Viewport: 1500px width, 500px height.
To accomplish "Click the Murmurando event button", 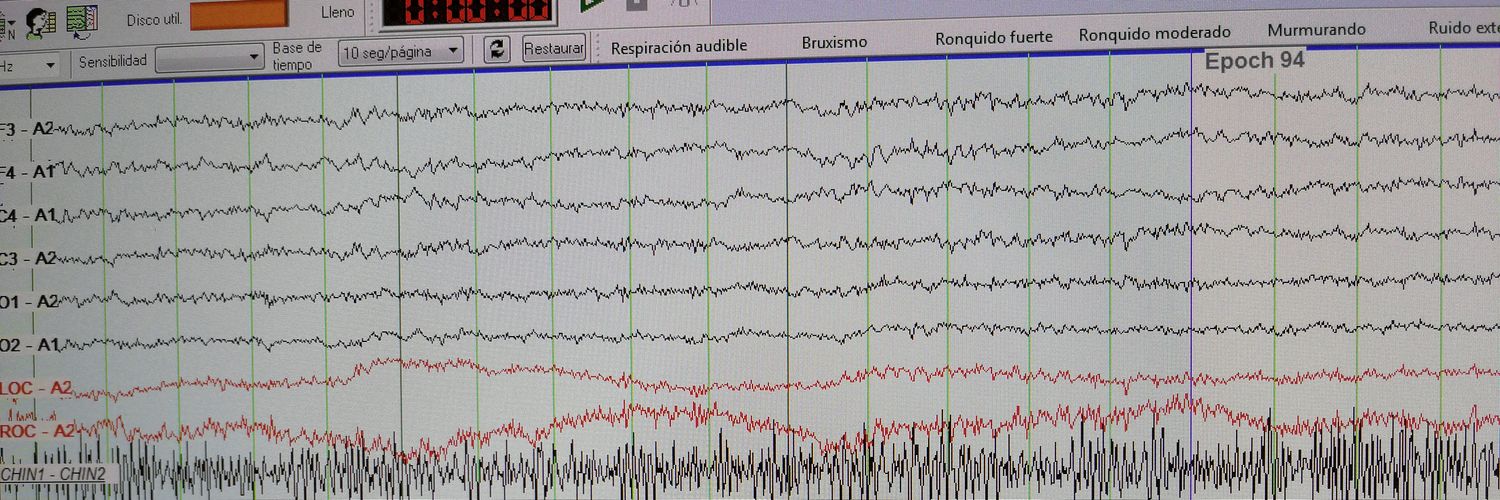I will point(1317,30).
